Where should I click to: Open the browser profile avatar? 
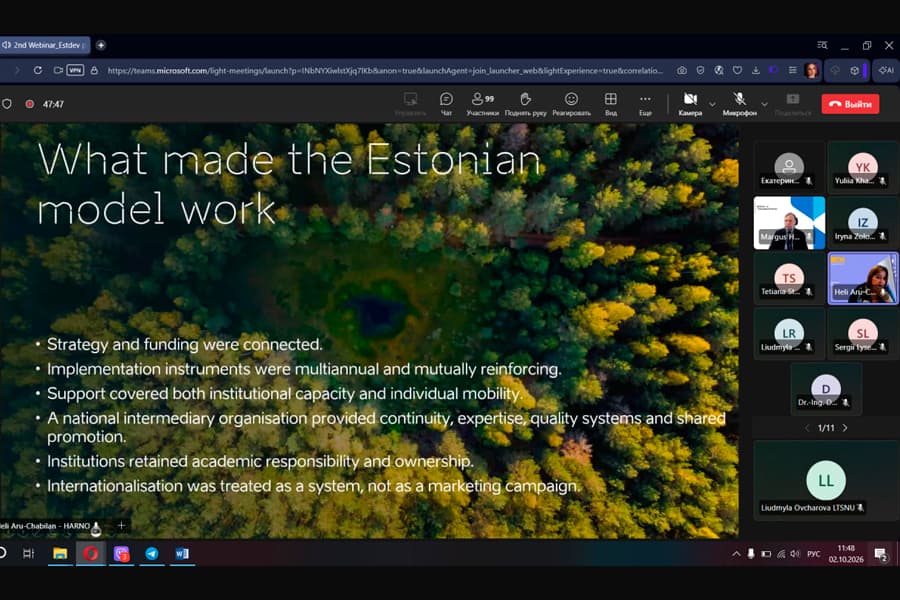[x=811, y=70]
